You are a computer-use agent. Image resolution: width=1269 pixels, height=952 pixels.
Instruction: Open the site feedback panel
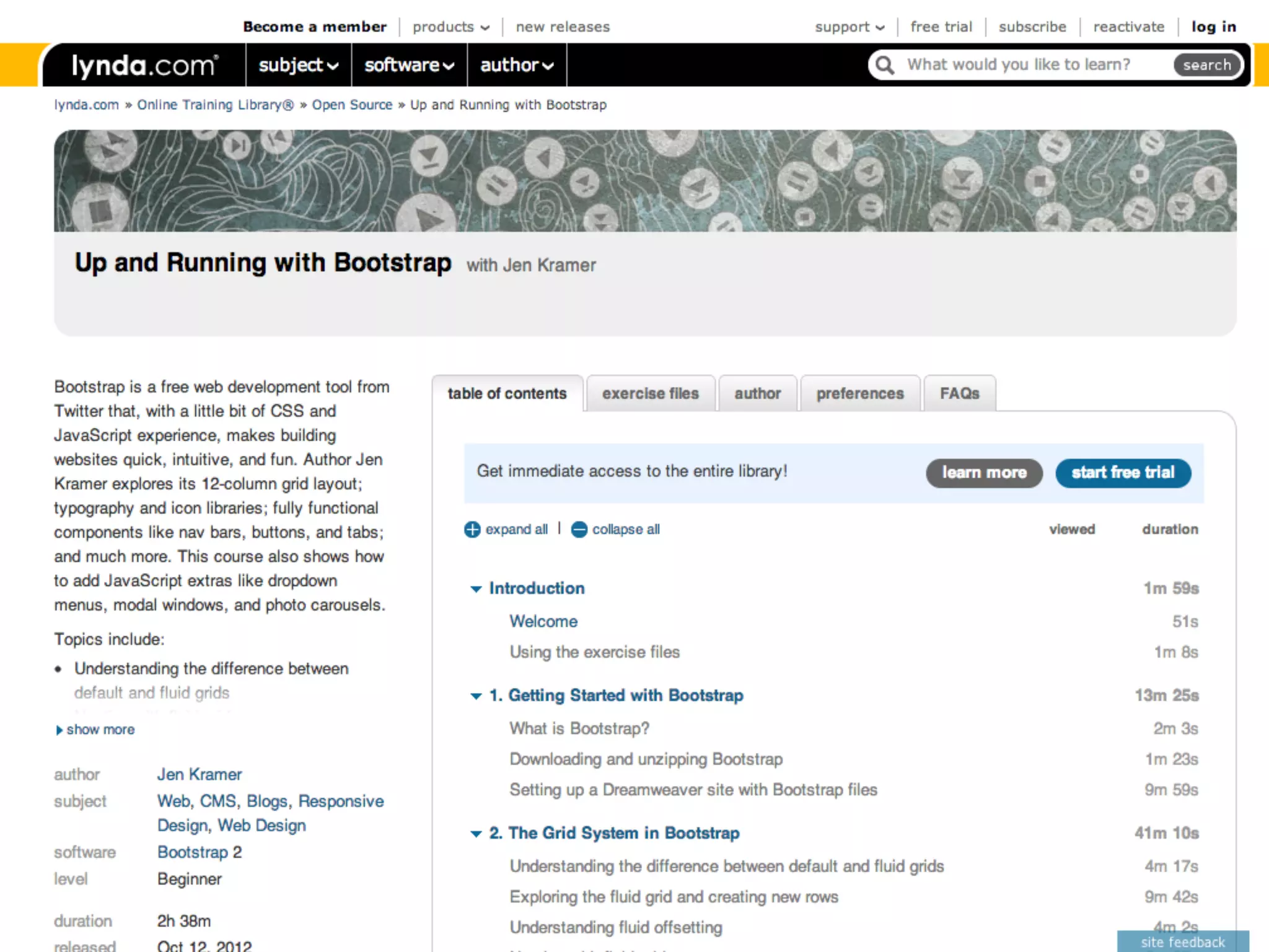1182,942
